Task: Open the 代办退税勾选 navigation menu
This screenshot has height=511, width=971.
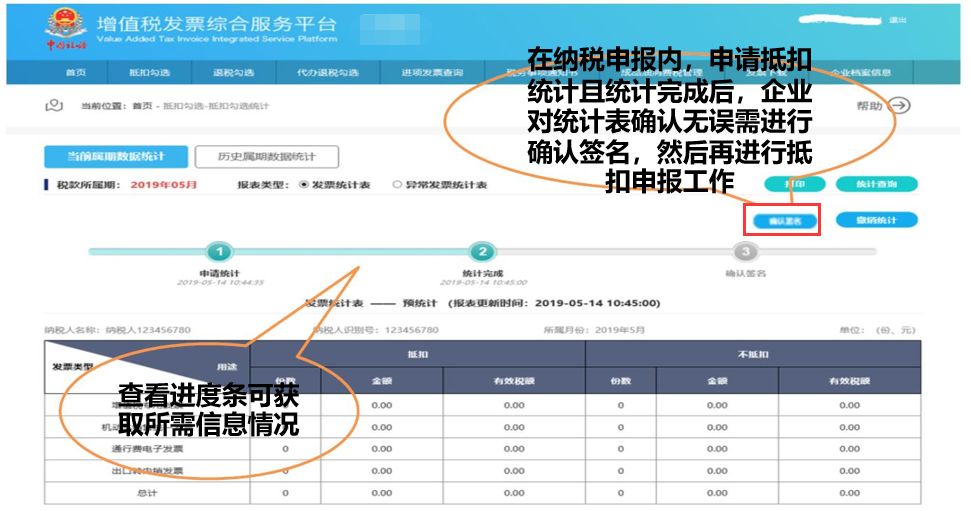Action: click(x=327, y=73)
